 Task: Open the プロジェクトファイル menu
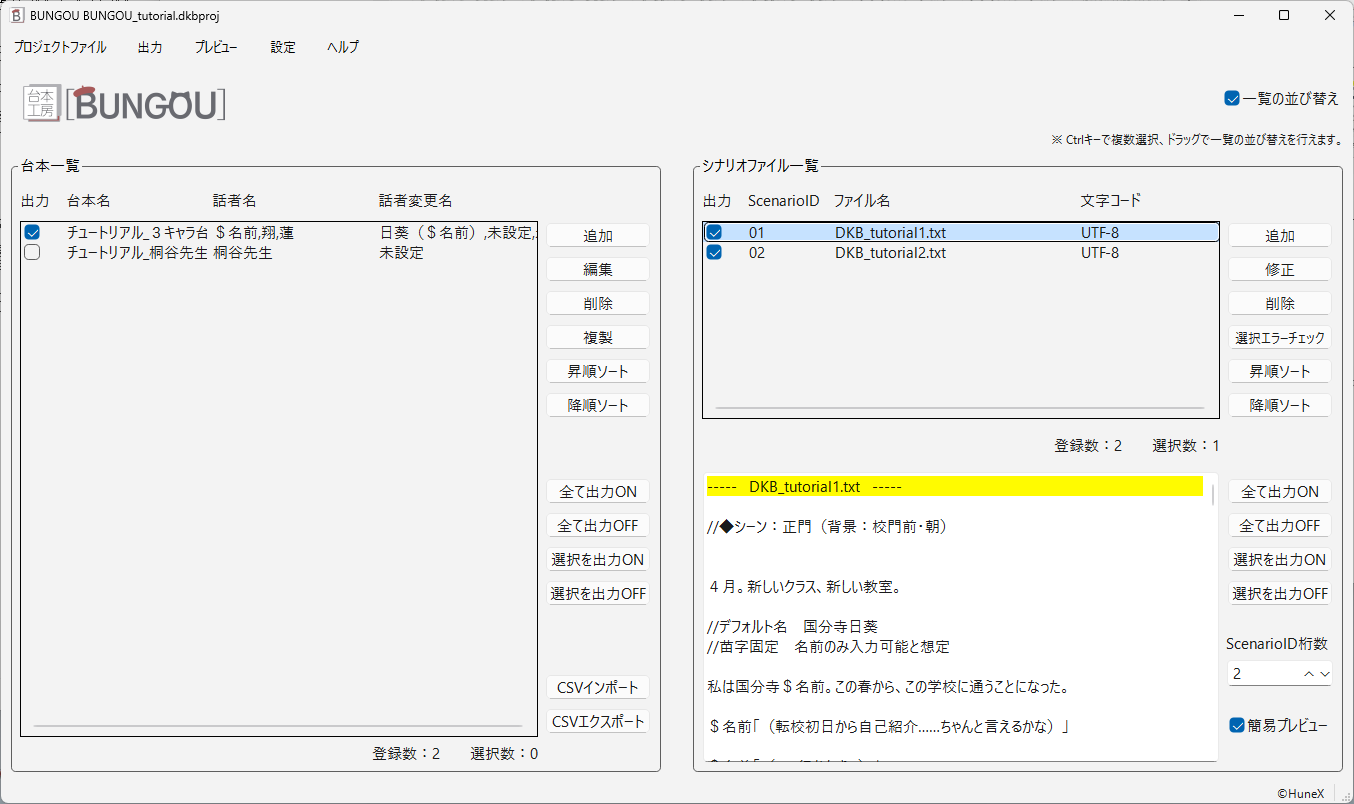pyautogui.click(x=60, y=47)
